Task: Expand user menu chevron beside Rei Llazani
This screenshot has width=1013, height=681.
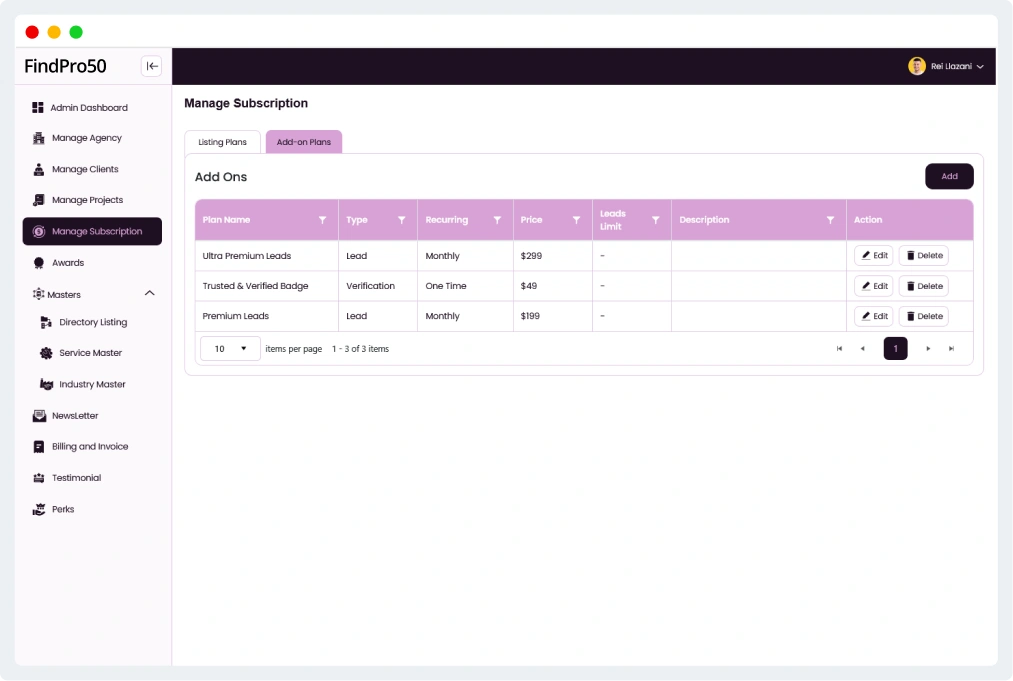Action: (980, 67)
